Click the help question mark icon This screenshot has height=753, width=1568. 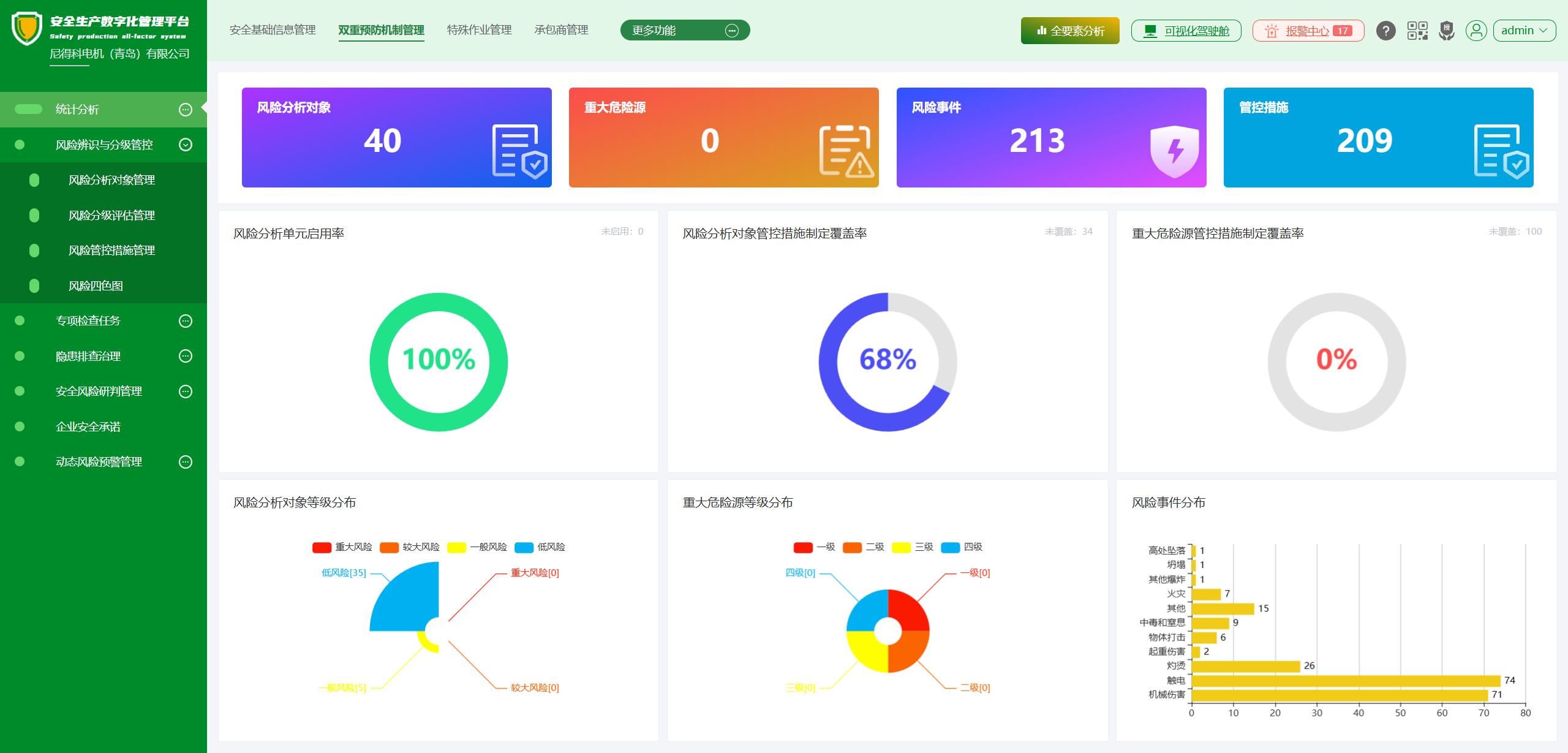(1385, 31)
